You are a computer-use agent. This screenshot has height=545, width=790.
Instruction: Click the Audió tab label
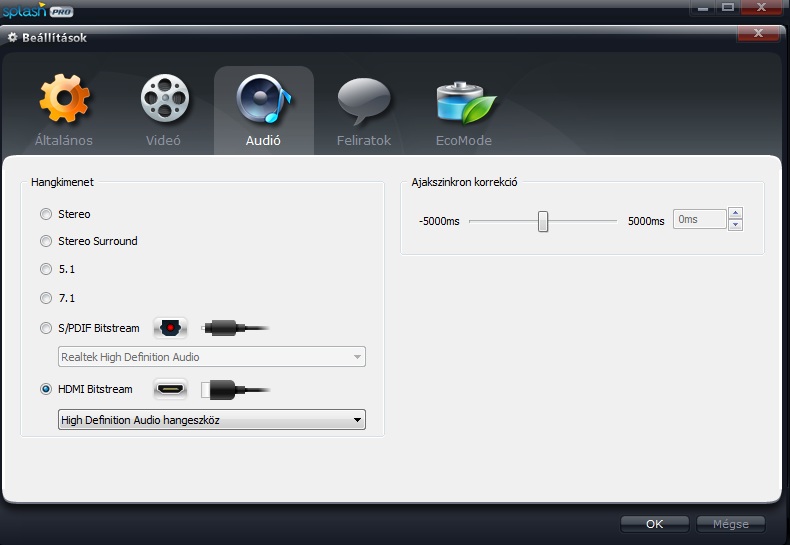tap(263, 141)
